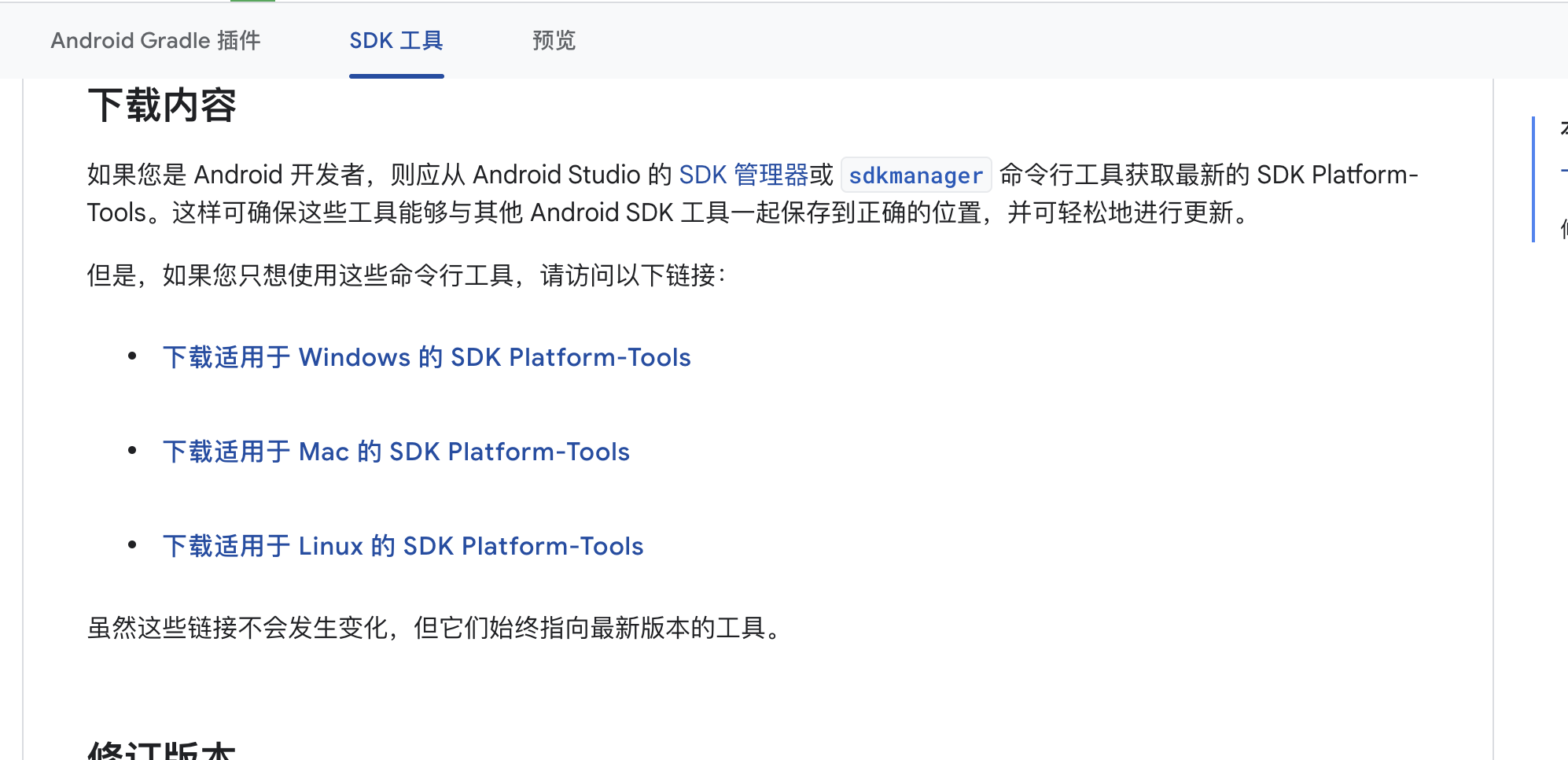Open the Android Gradle 插件 tab
Viewport: 1568px width, 760px height.
point(156,40)
